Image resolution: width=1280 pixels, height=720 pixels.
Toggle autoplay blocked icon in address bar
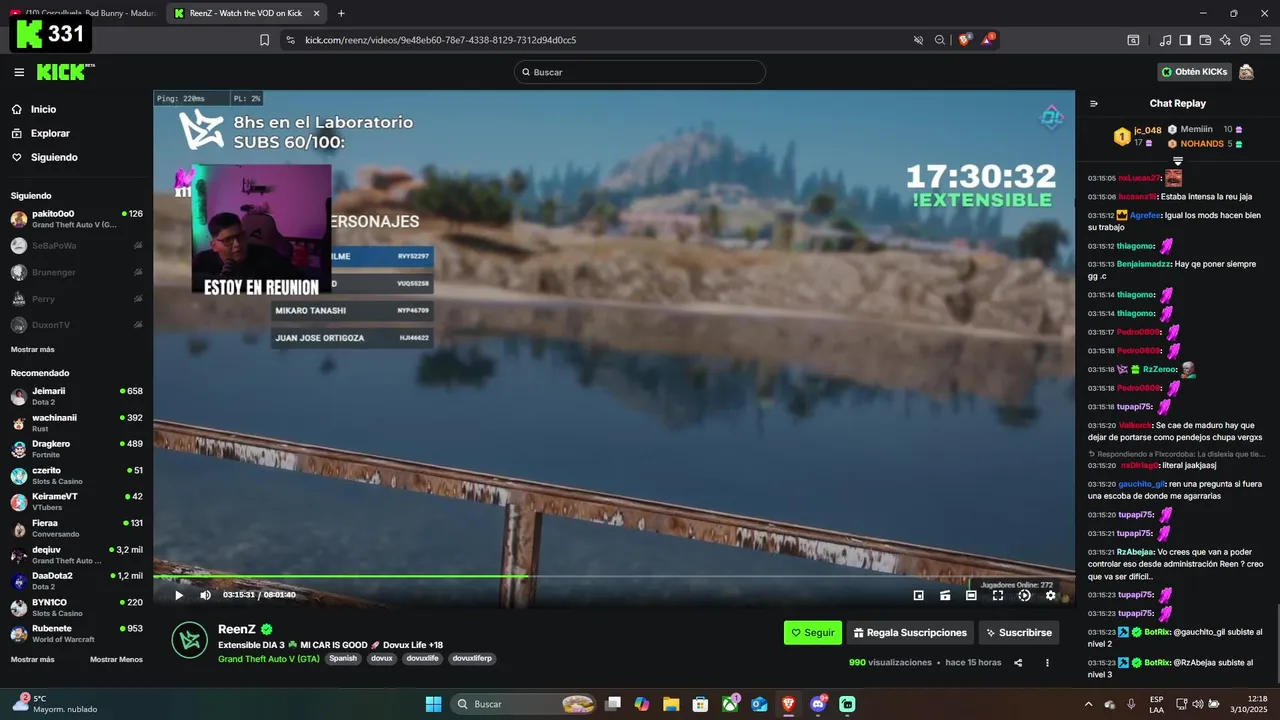point(918,40)
